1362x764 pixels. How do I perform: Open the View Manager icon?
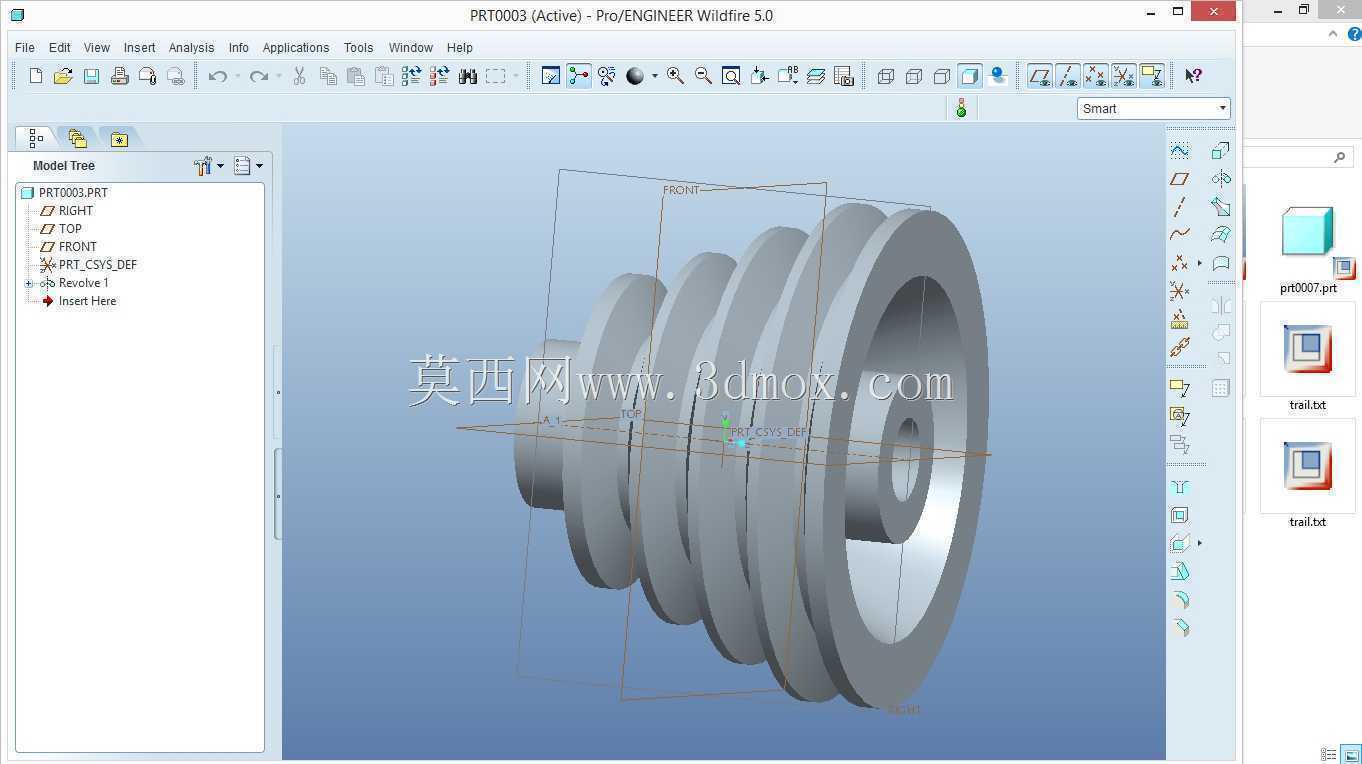click(843, 76)
